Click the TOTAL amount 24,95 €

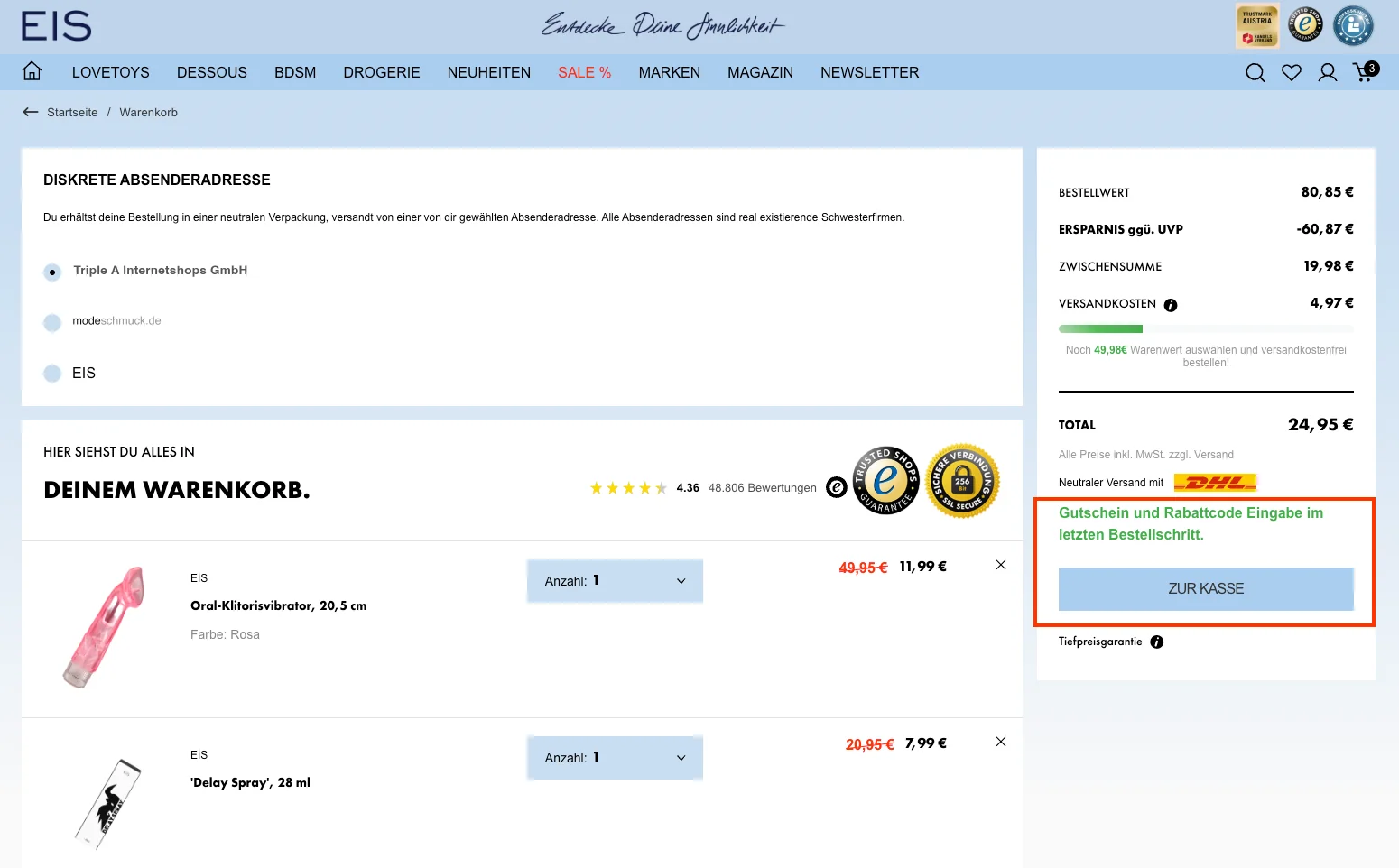click(1320, 425)
